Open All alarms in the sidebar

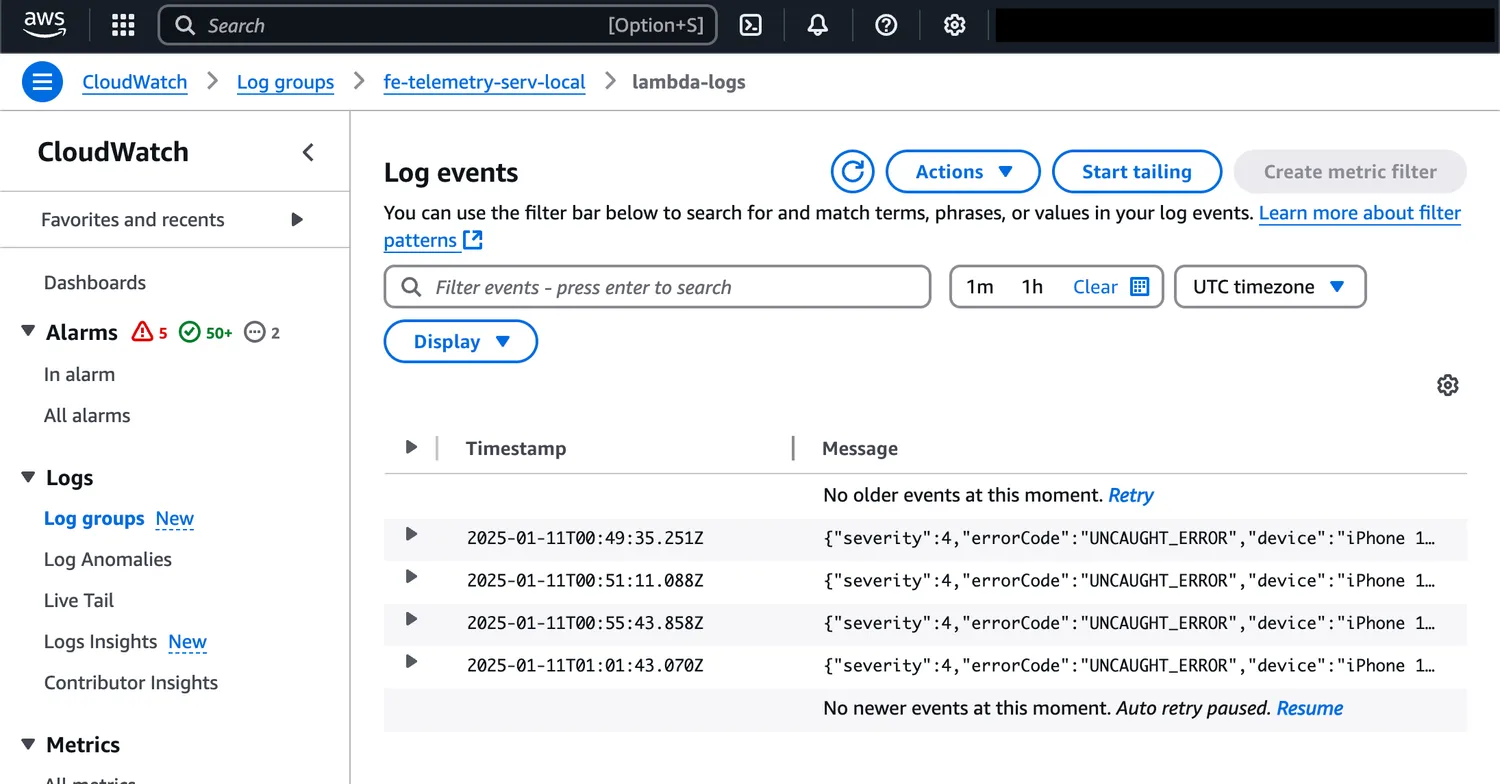87,415
